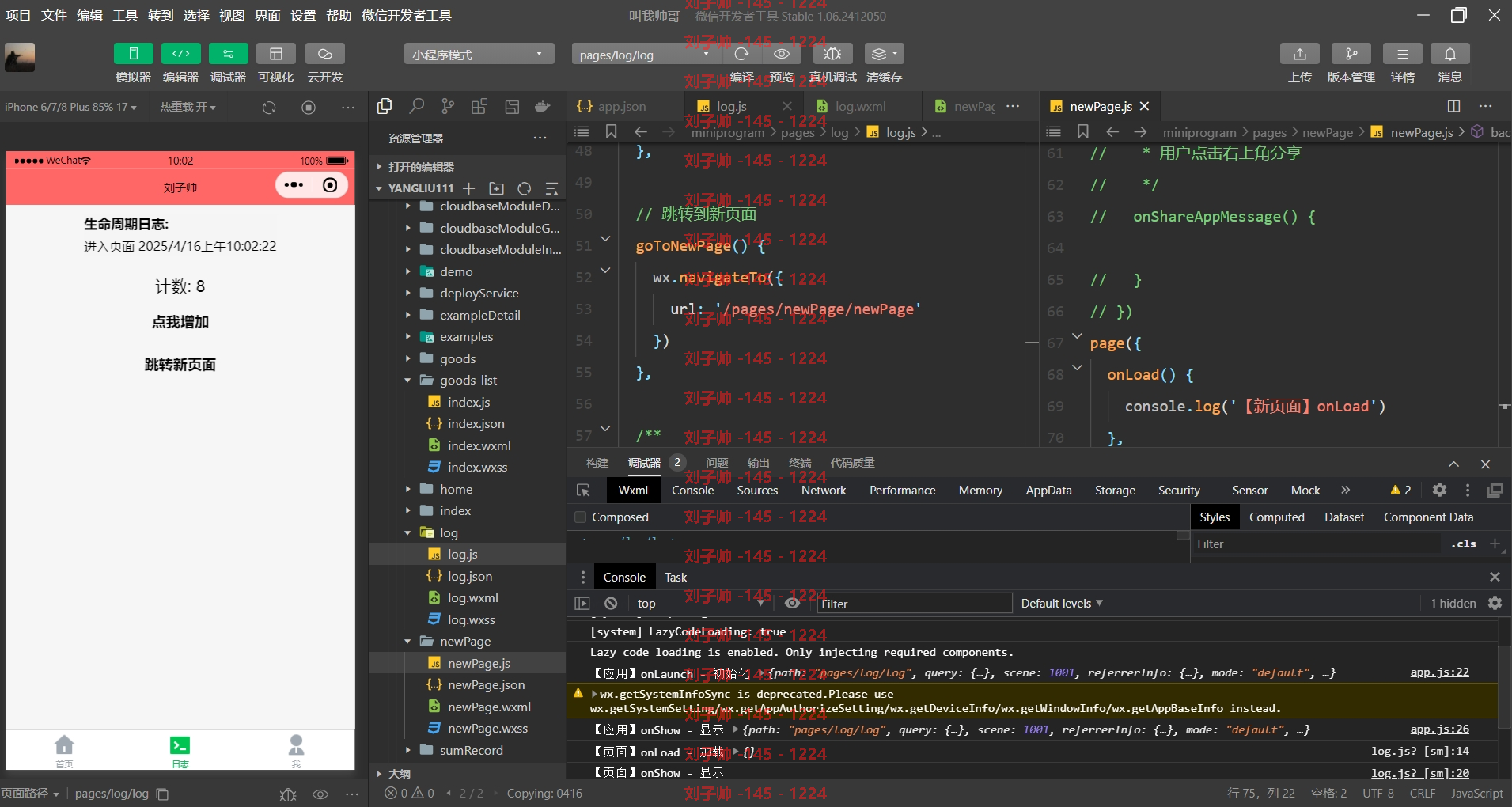Open the devtools settings gear icon
Viewport: 1512px width, 807px height.
coord(1439,491)
